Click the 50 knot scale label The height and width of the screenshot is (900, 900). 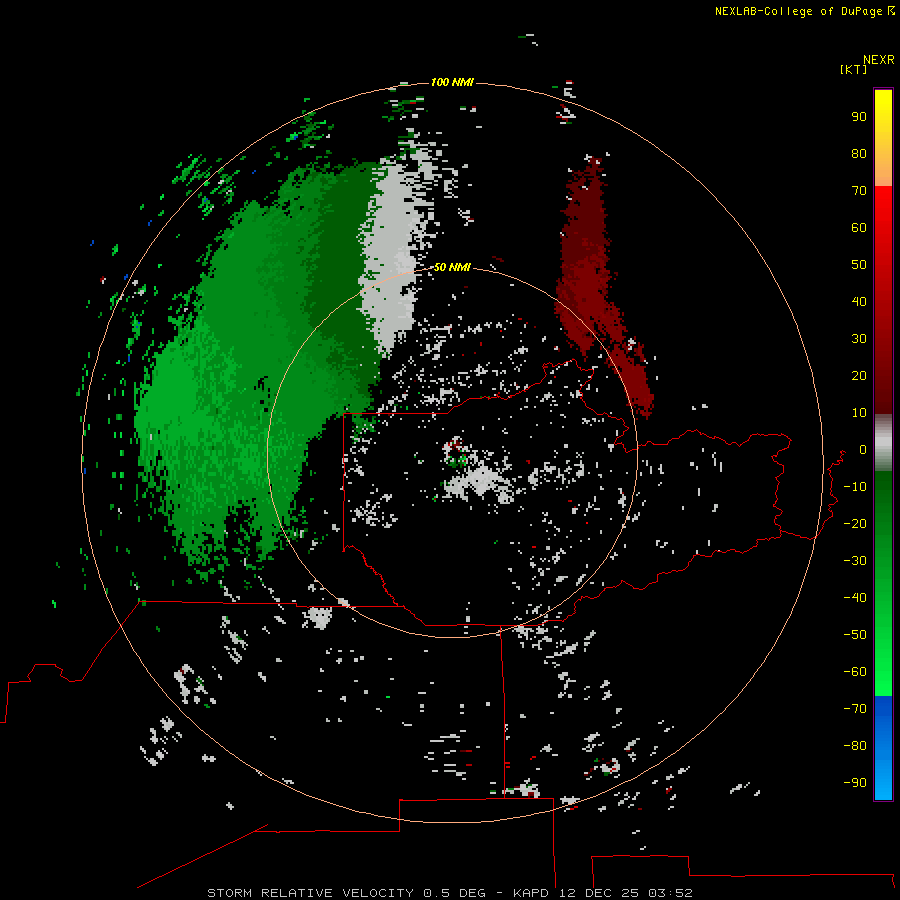click(x=859, y=265)
